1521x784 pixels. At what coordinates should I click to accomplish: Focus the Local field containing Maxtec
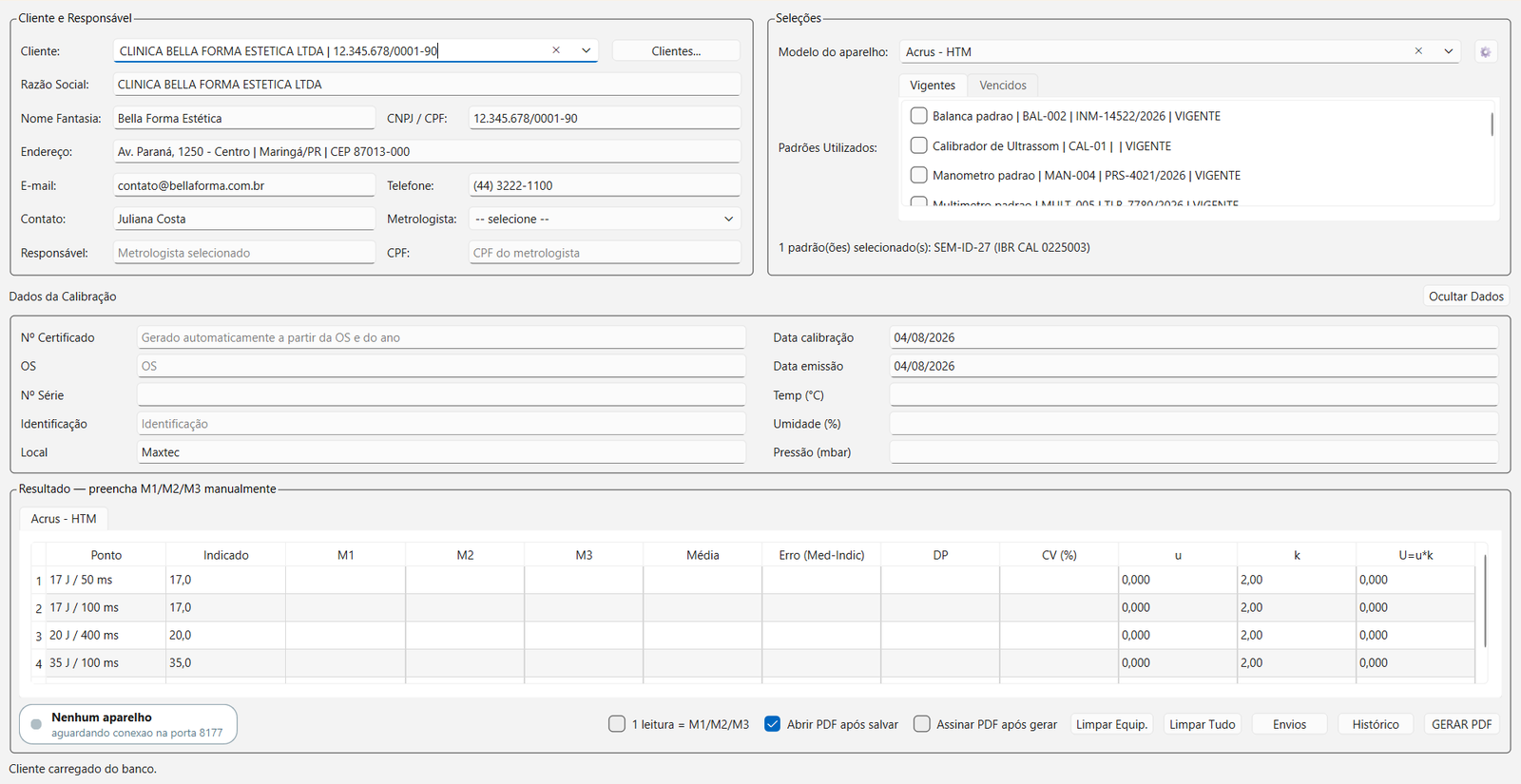pos(441,452)
